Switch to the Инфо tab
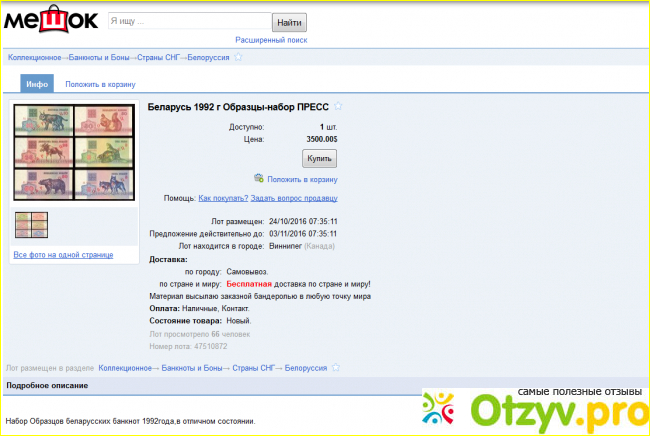Screen dimensions: 650x436 pos(37,85)
